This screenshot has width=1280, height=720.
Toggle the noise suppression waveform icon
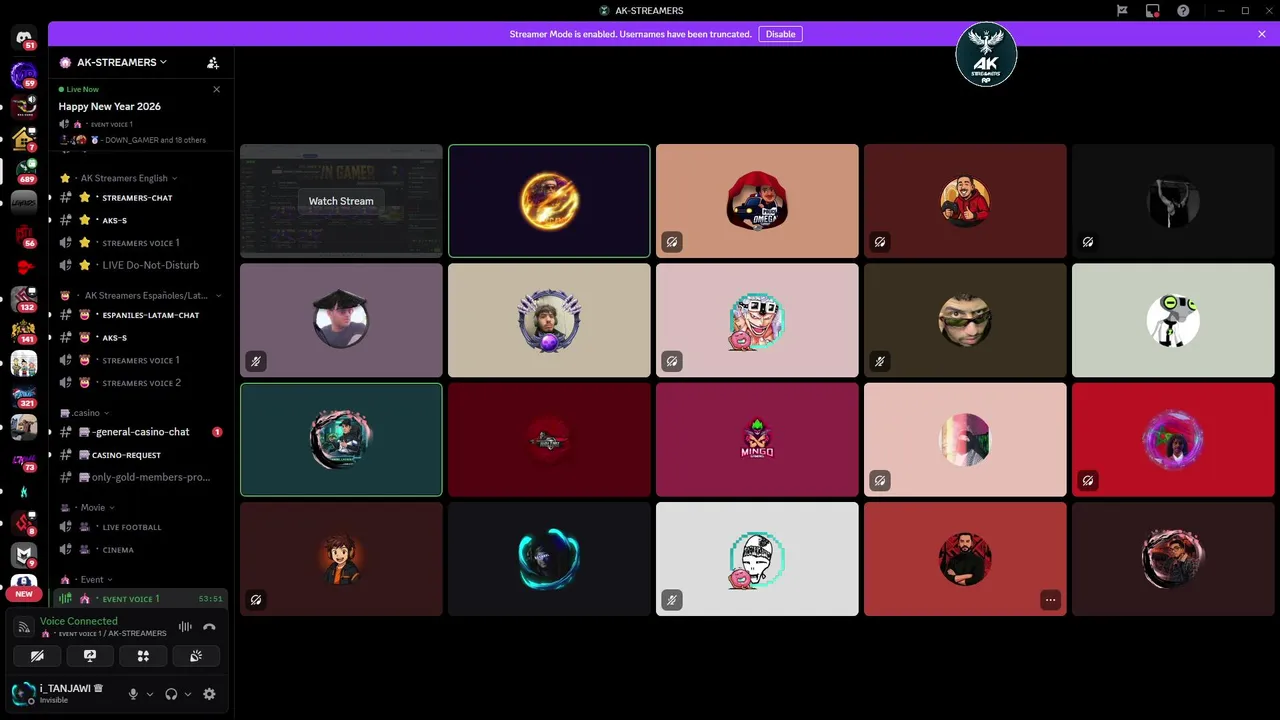coord(185,627)
